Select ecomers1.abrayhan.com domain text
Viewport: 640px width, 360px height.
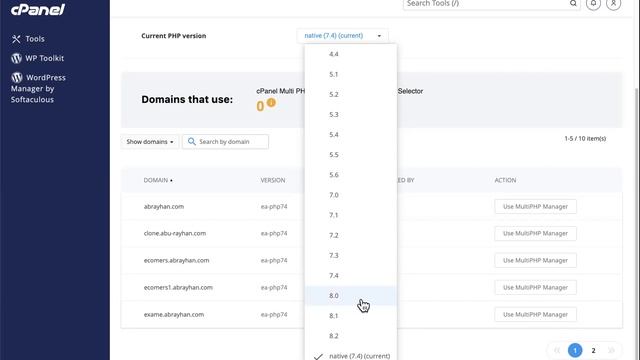[x=178, y=287]
